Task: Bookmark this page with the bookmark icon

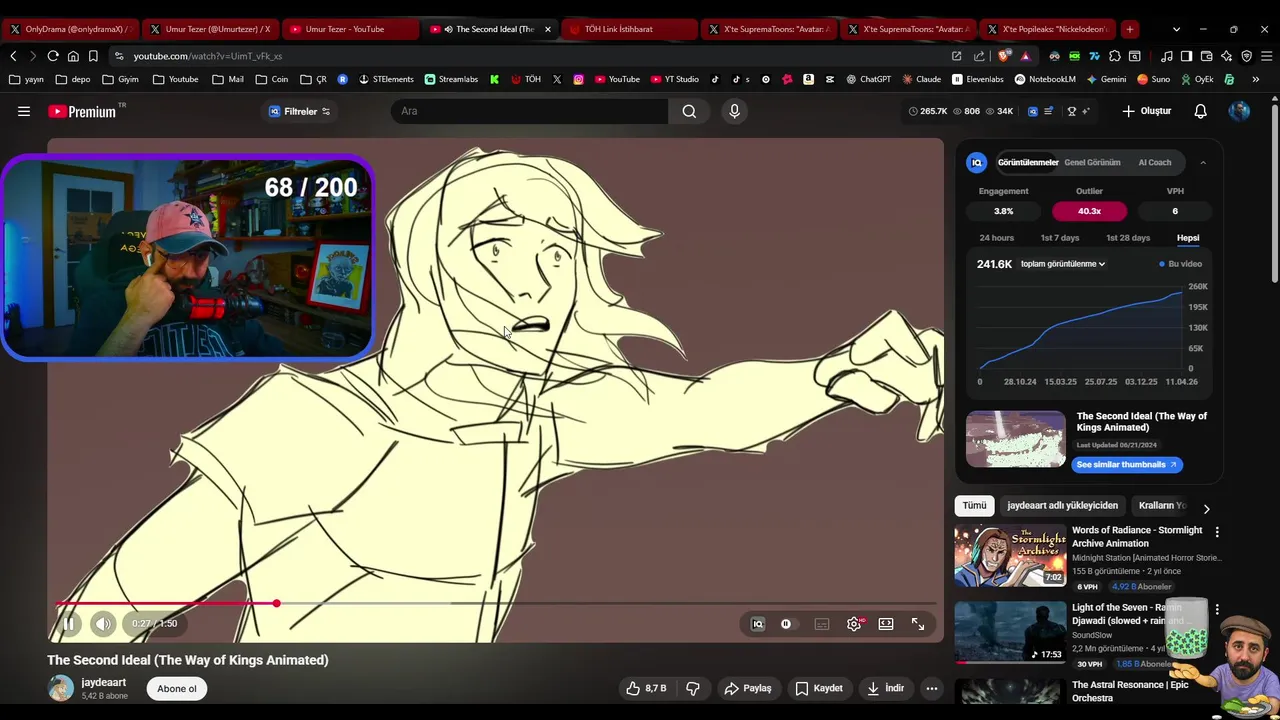Action: [x=93, y=56]
